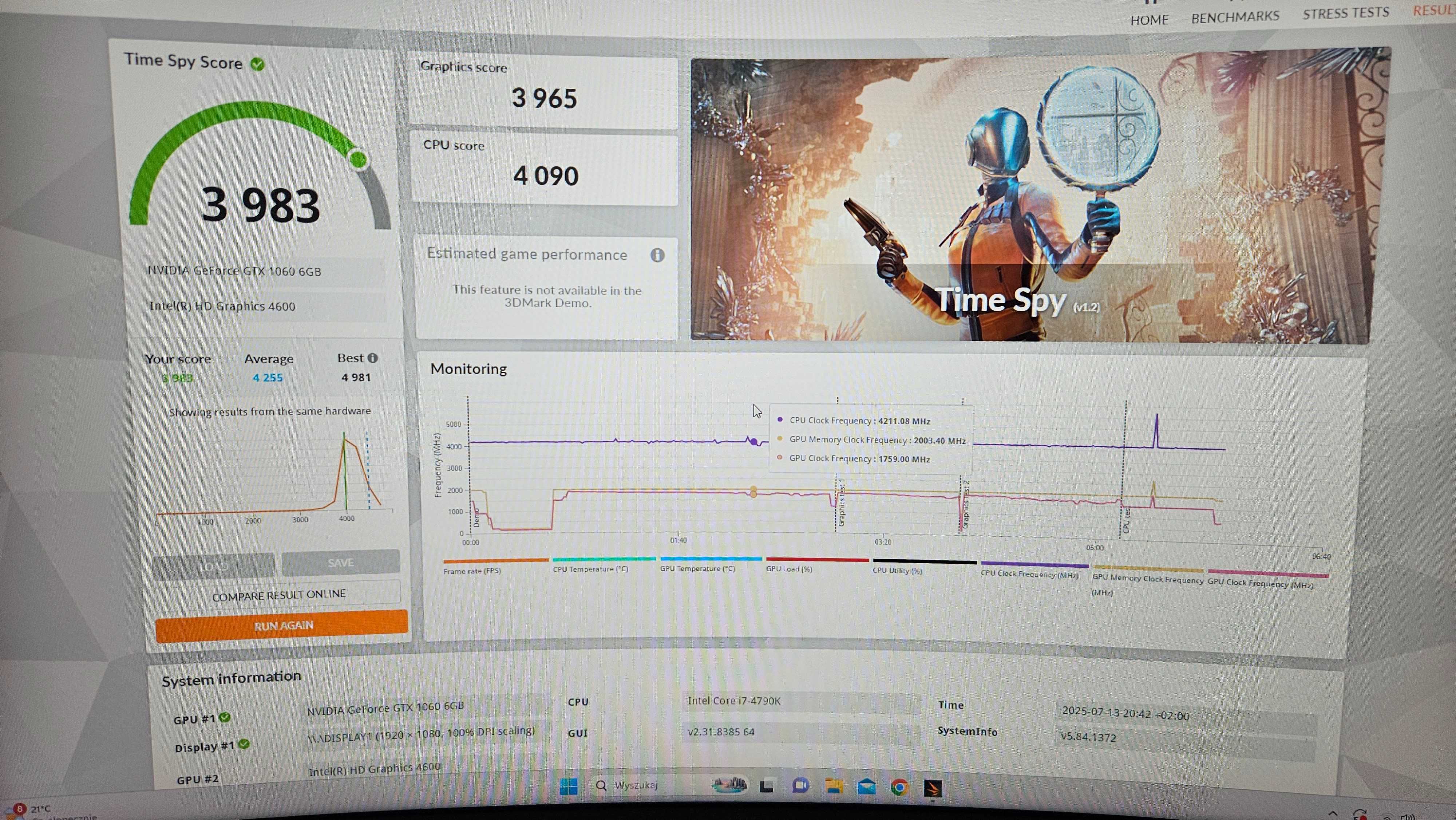The image size is (1456, 820).
Task: Toggle the GPU Load (%) series
Action: click(x=817, y=565)
